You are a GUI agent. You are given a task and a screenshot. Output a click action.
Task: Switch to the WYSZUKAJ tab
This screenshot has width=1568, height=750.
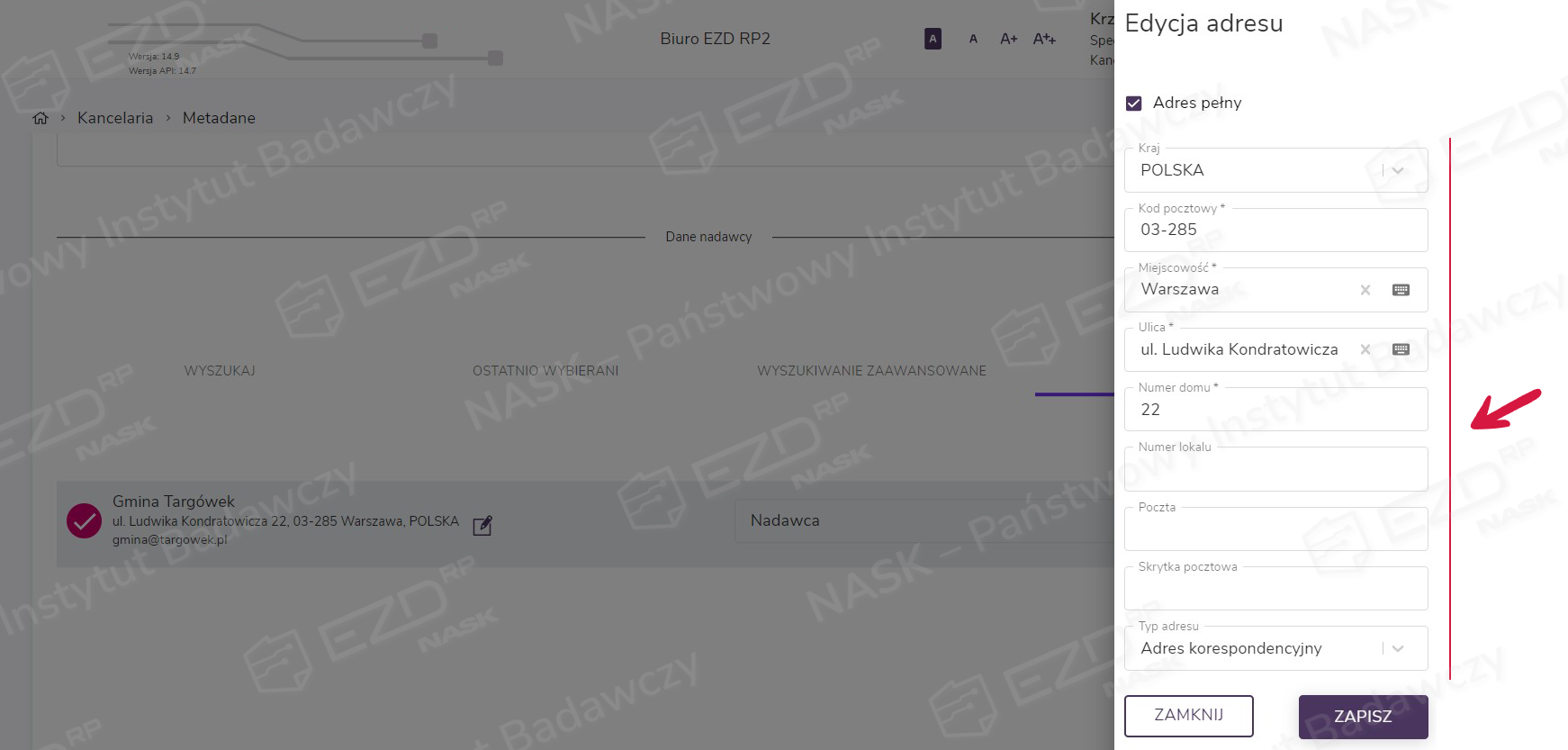(x=220, y=371)
